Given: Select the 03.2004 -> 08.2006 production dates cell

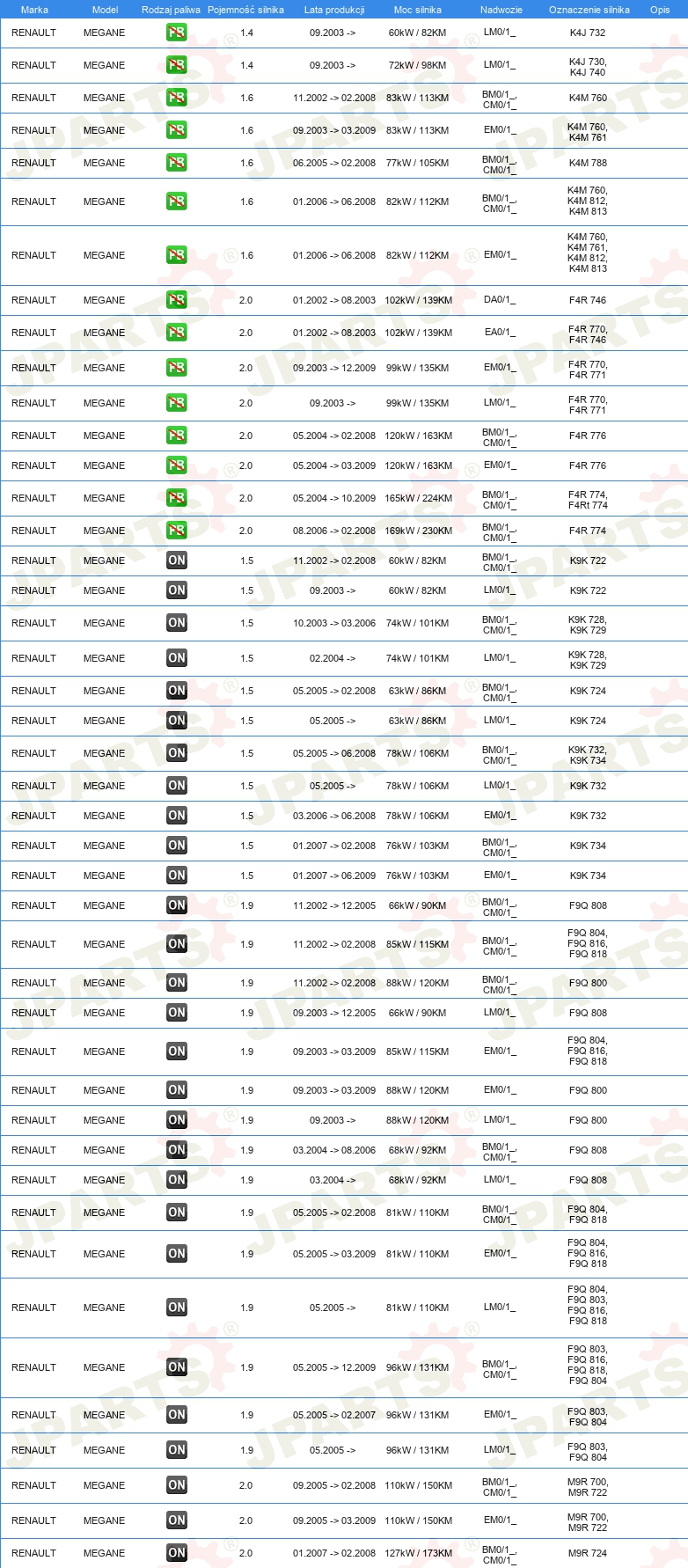Looking at the screenshot, I should (x=334, y=1150).
